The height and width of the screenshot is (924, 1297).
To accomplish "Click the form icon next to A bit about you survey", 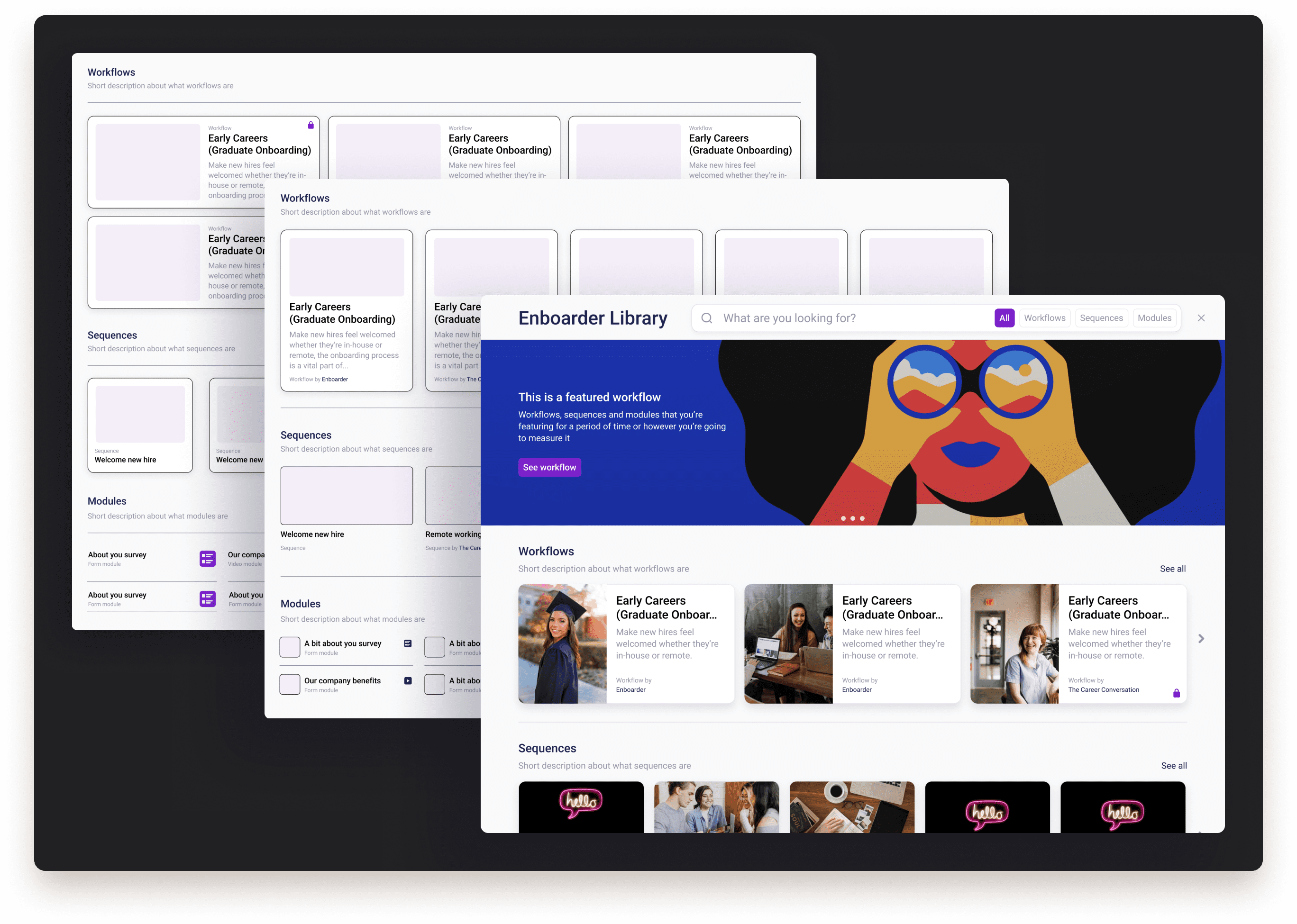I will coord(408,643).
